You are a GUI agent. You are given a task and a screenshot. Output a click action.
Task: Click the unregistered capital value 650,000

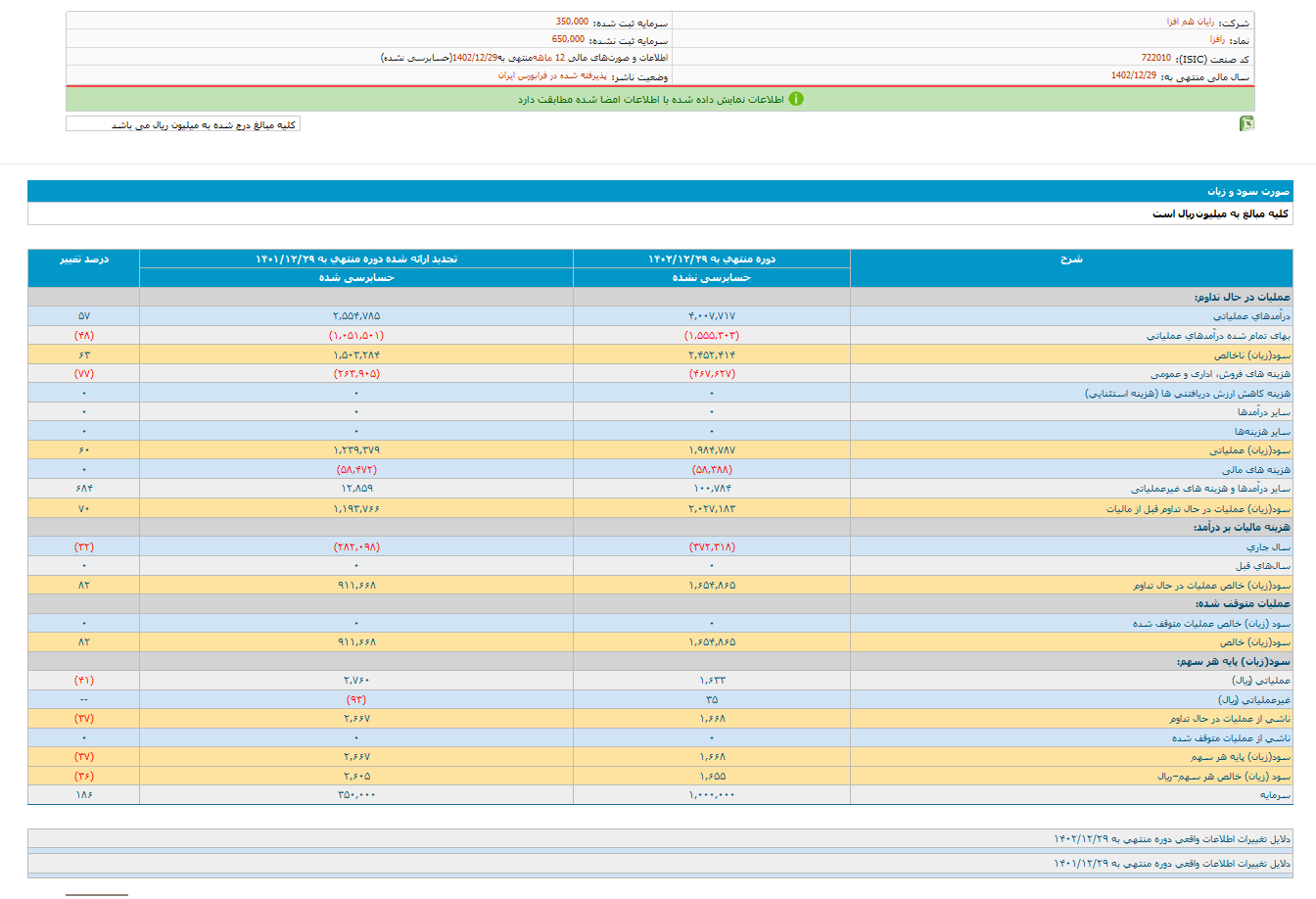[568, 40]
